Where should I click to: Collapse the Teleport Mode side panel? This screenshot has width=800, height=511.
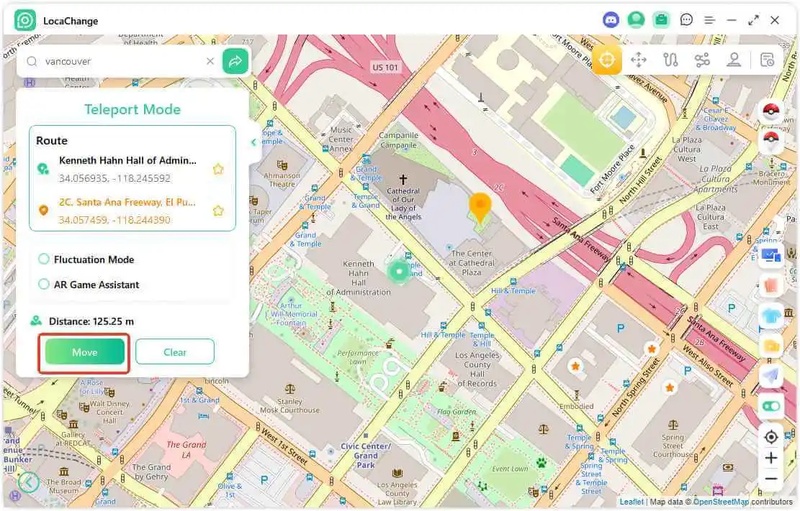[x=254, y=142]
